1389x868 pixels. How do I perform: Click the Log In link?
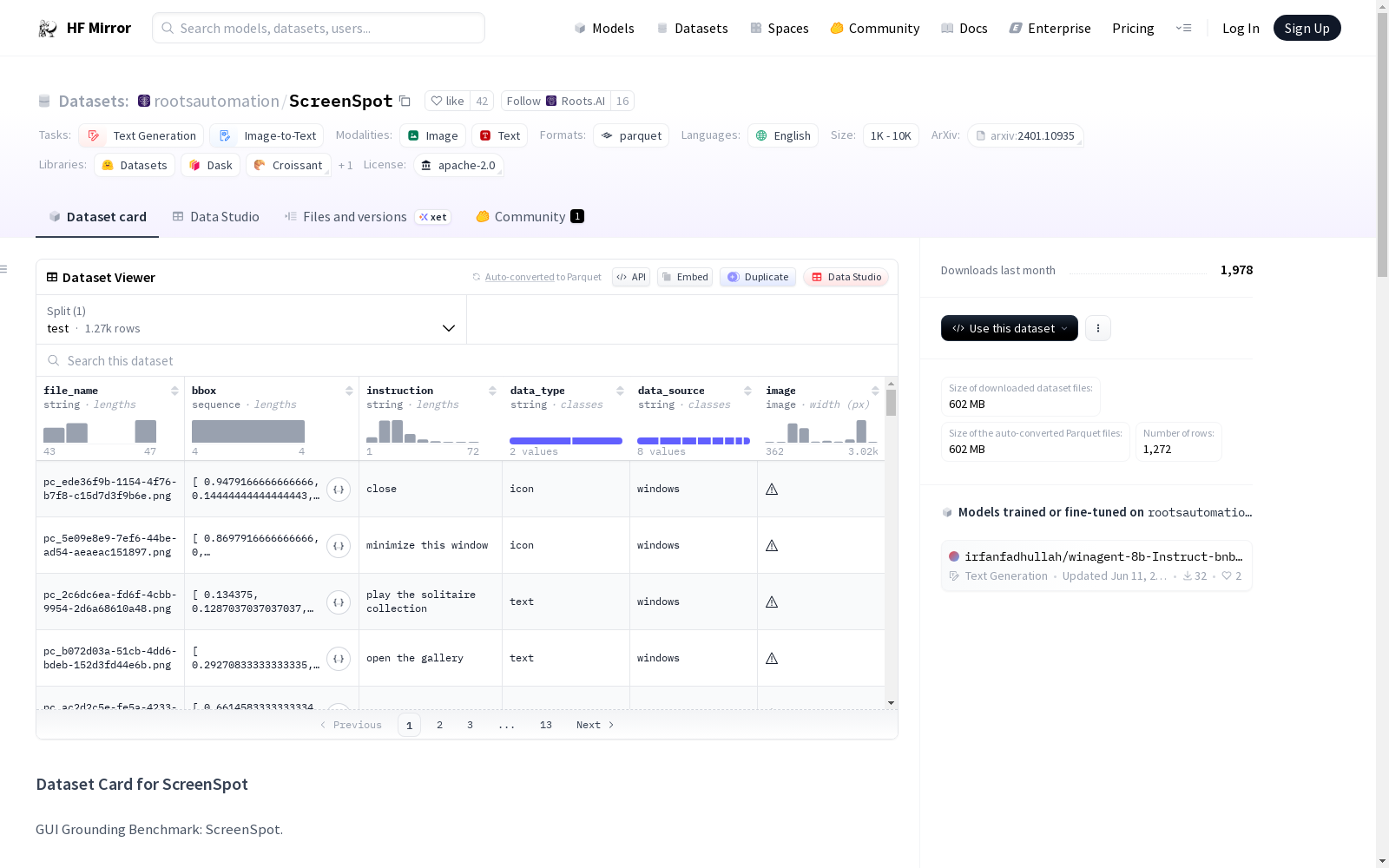(x=1241, y=28)
